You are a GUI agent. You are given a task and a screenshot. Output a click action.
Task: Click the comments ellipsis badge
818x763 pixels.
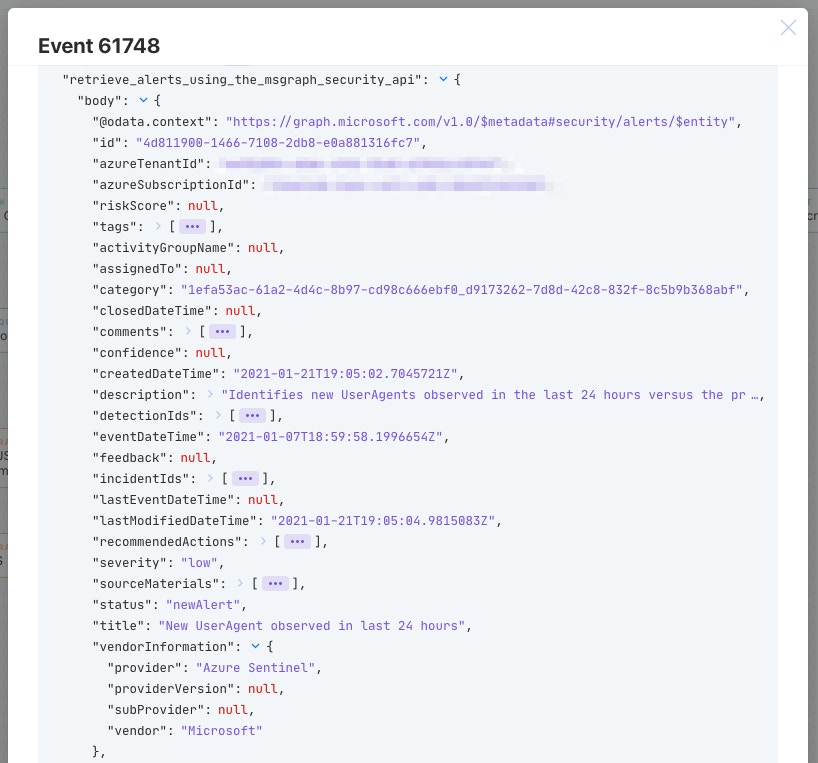point(222,332)
